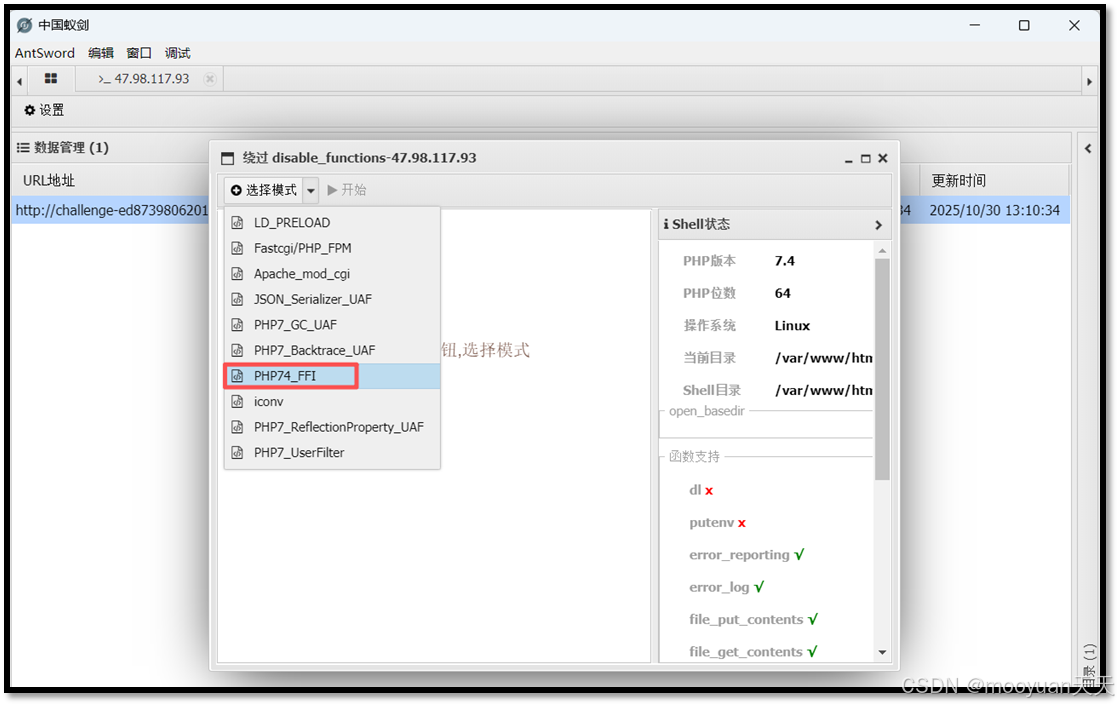
Task: Click the Shell目录 path value
Action: click(x=824, y=390)
